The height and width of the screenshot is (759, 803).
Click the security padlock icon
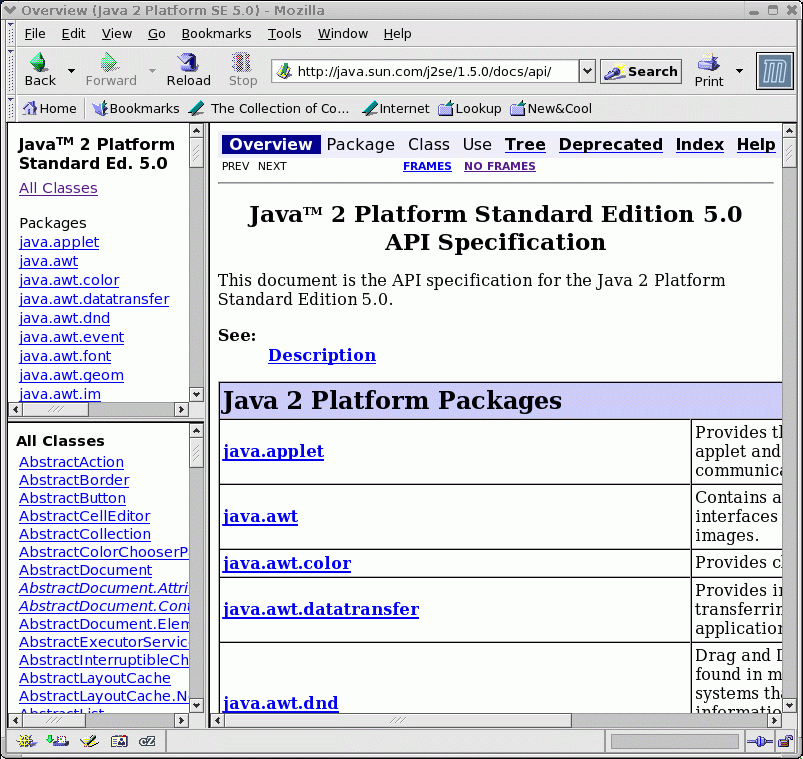[785, 741]
